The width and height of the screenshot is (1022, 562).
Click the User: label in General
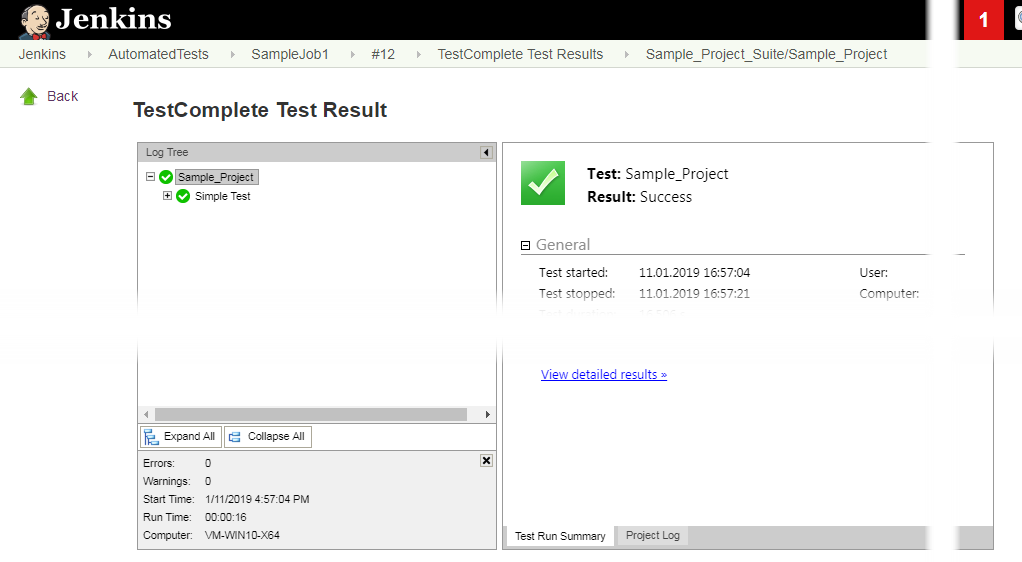tap(873, 273)
